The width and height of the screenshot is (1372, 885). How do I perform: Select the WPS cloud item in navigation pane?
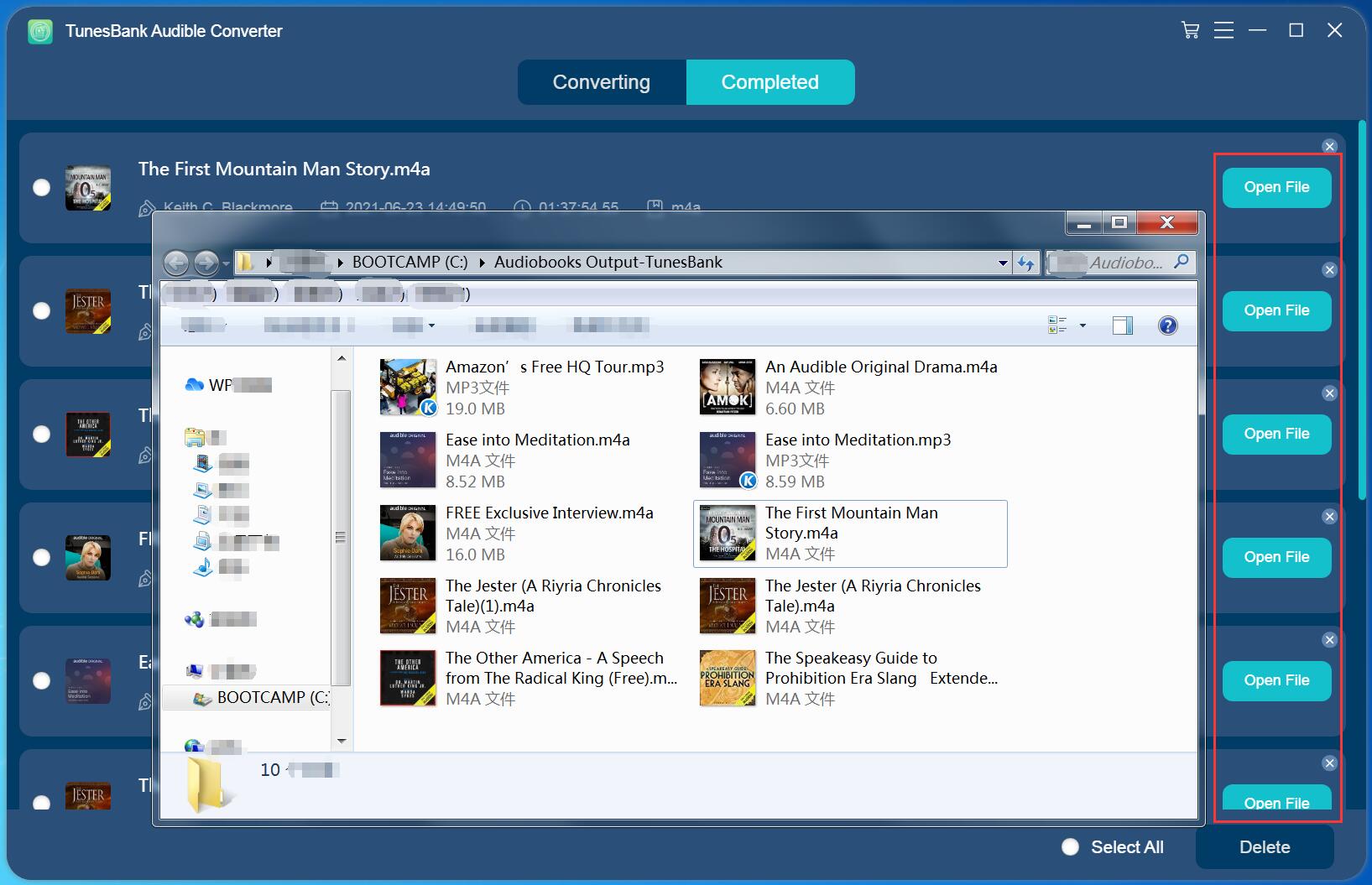pos(227,385)
